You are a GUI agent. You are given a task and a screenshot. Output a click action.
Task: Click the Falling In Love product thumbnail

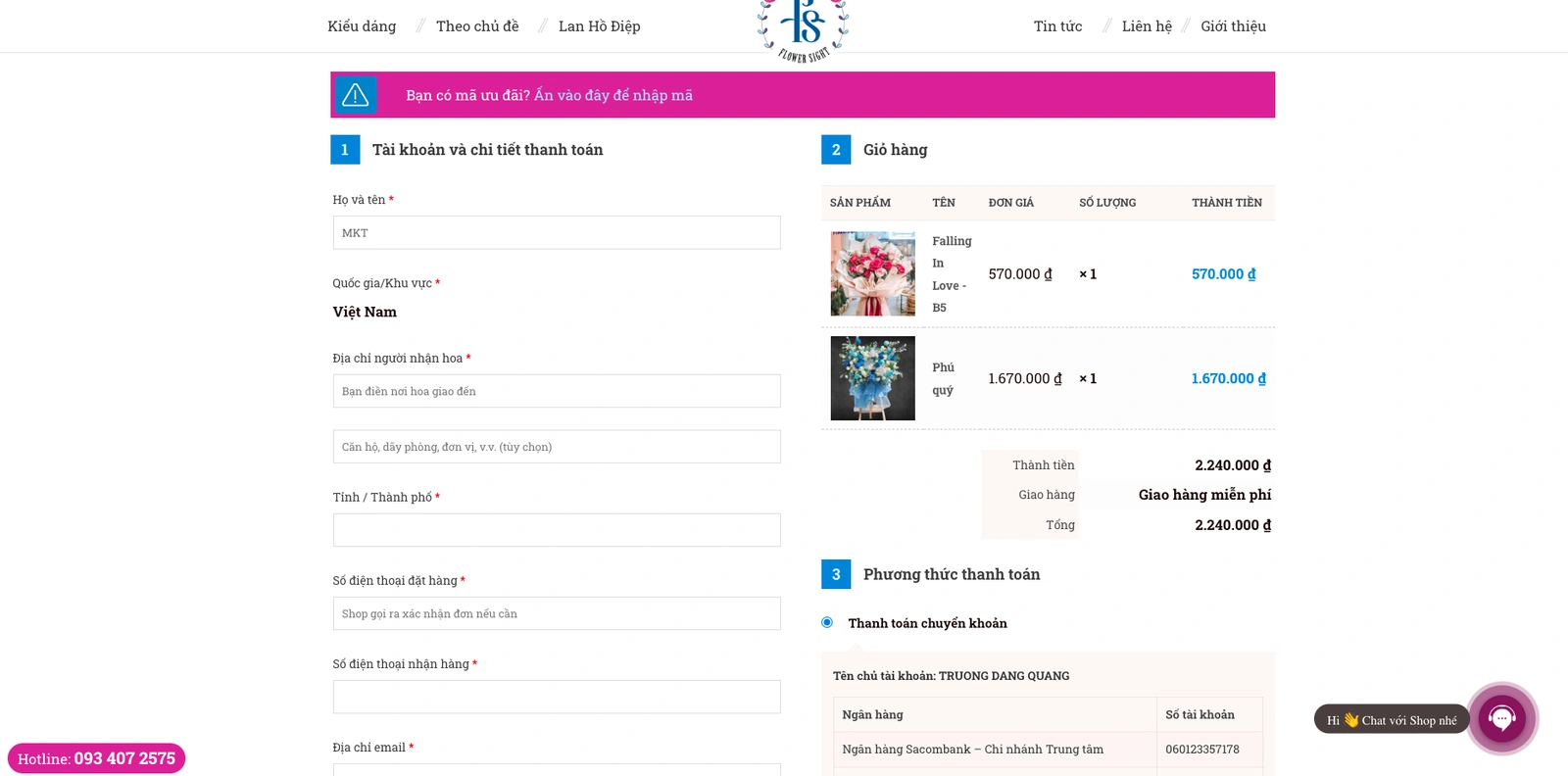pos(872,274)
